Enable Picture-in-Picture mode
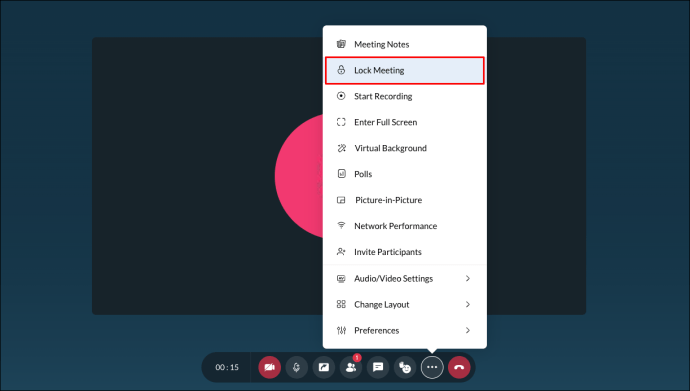Image resolution: width=690 pixels, height=391 pixels. [405, 200]
